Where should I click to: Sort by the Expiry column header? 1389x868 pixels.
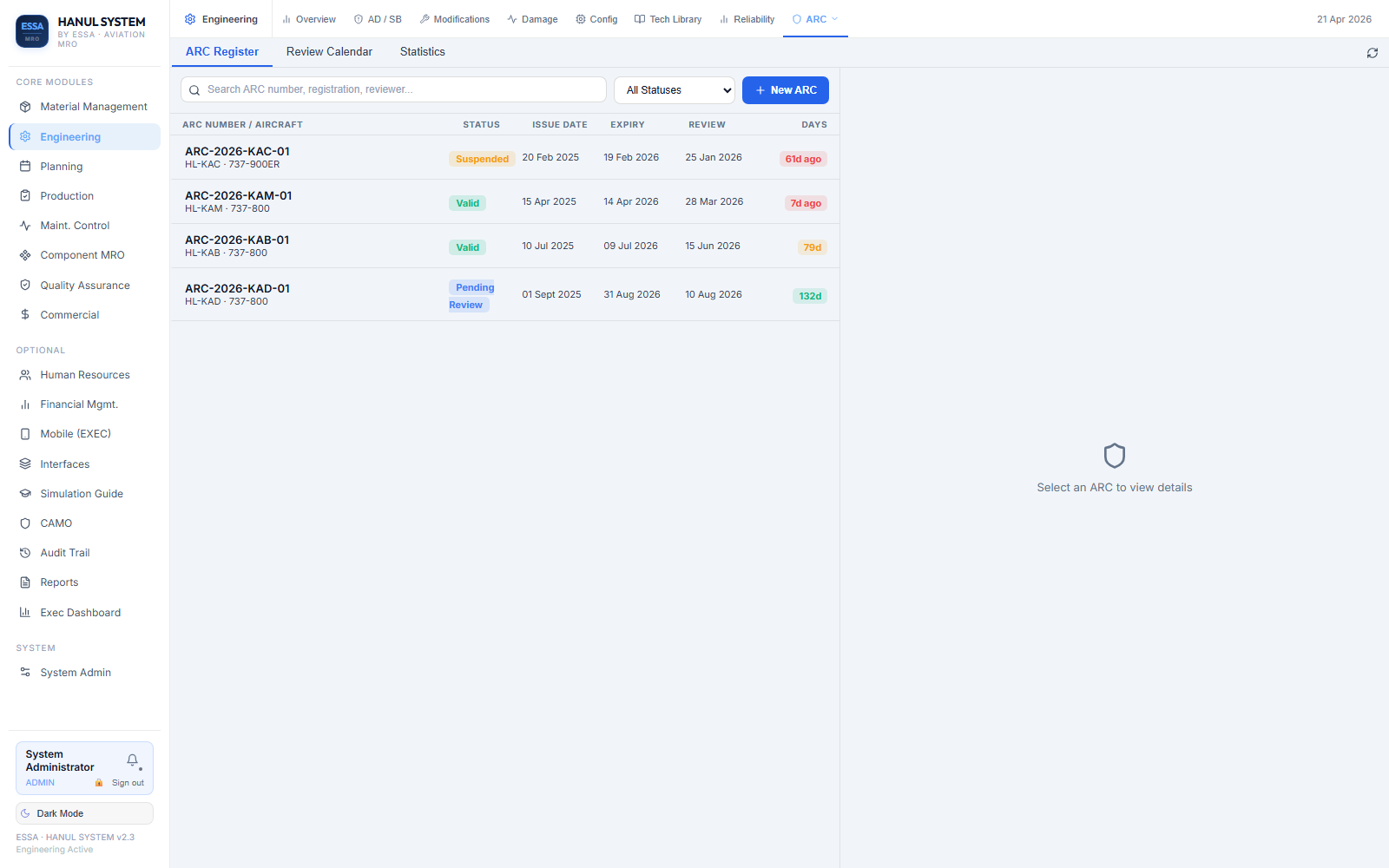627,125
